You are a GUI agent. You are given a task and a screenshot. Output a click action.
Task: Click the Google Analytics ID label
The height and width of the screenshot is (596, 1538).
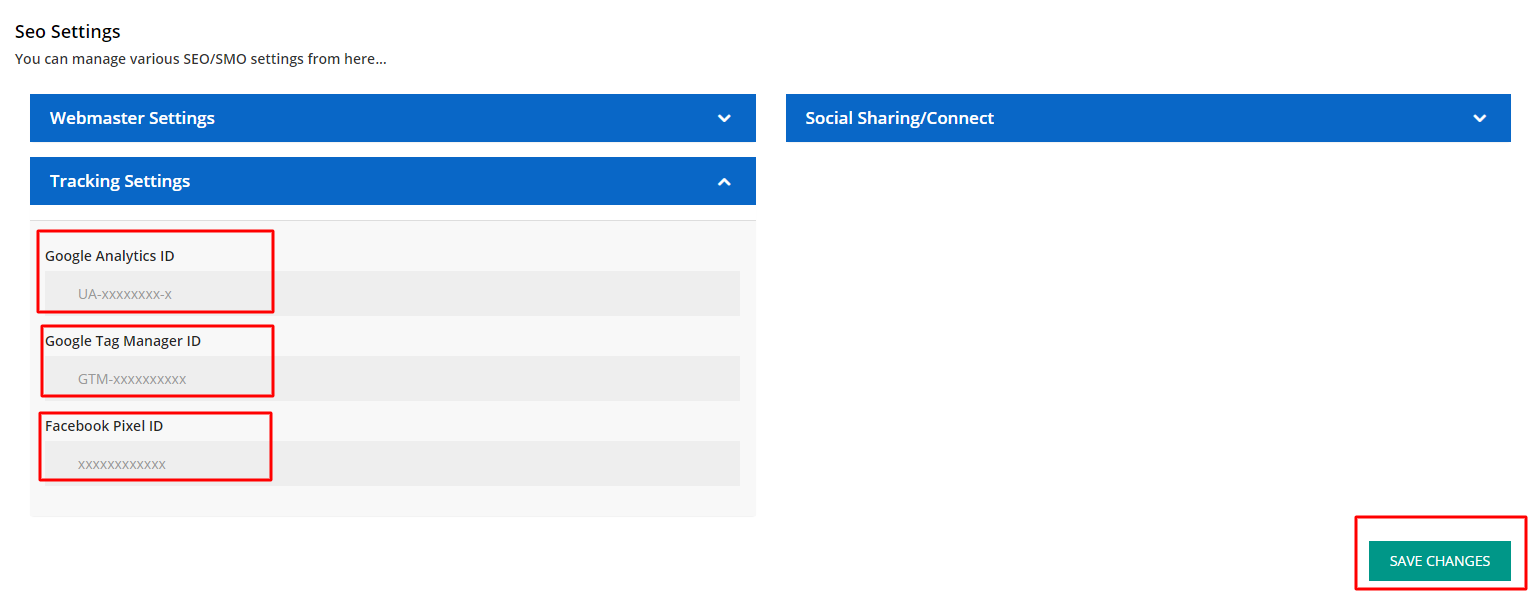click(110, 256)
